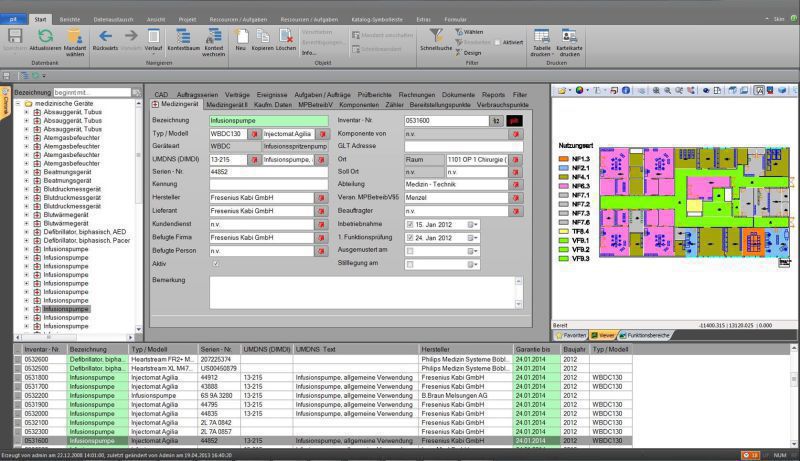The image size is (800, 461).
Task: Click Karteikarte drucken icon
Action: click(569, 36)
